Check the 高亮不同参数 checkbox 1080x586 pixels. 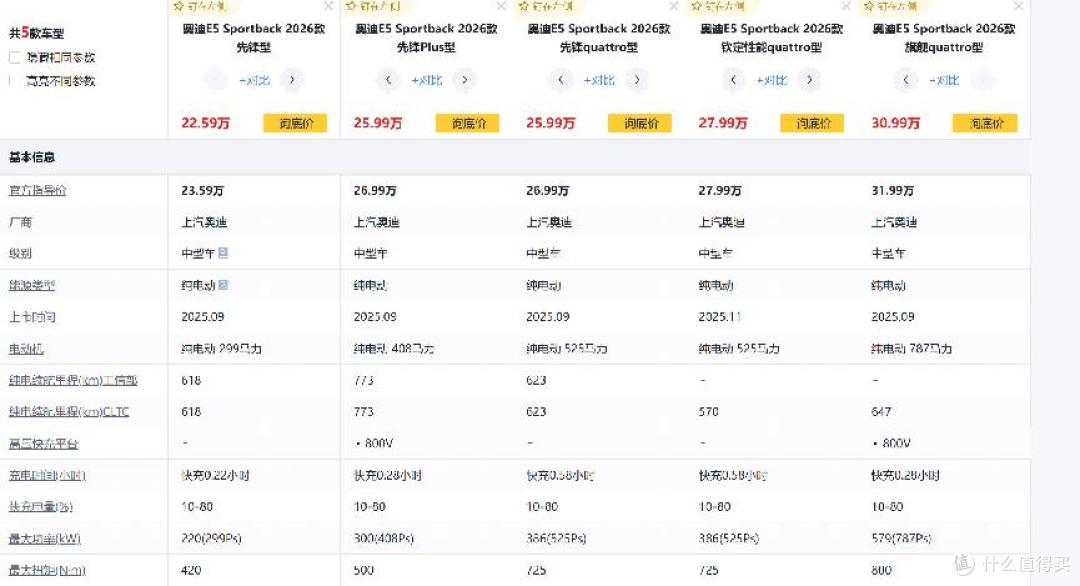pos(14,81)
